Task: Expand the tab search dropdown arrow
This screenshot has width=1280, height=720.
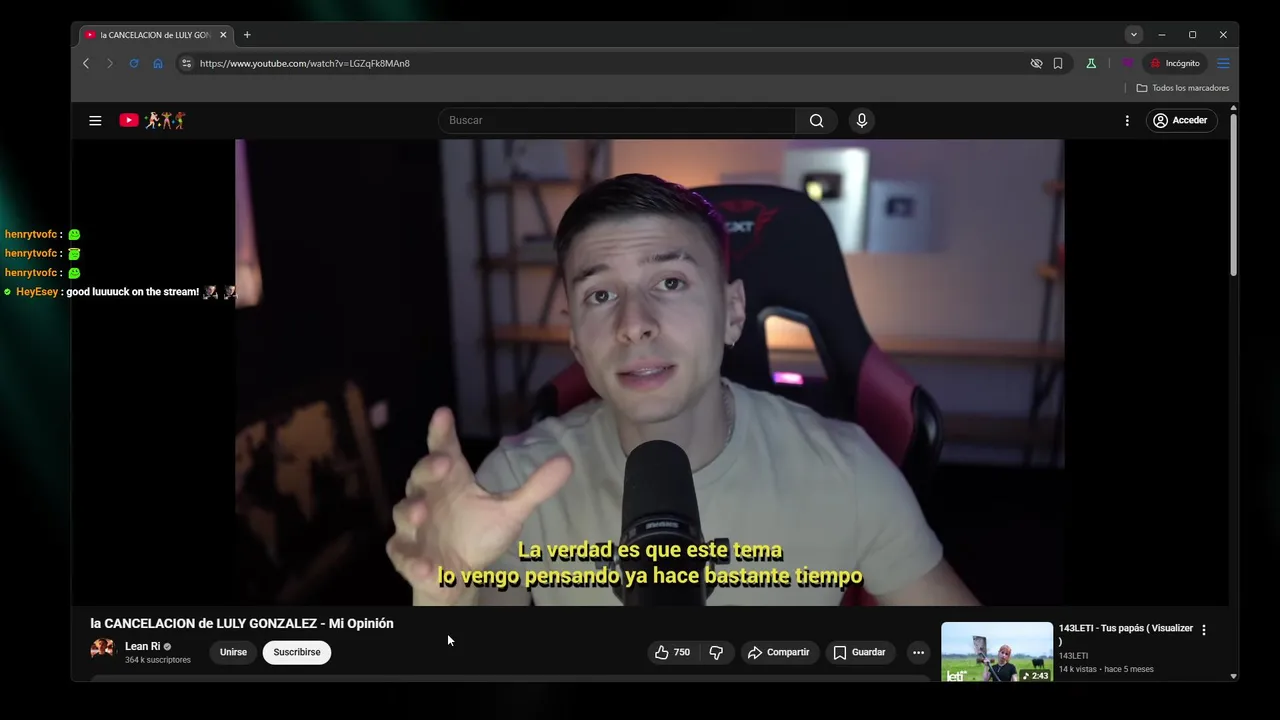Action: click(x=1133, y=35)
